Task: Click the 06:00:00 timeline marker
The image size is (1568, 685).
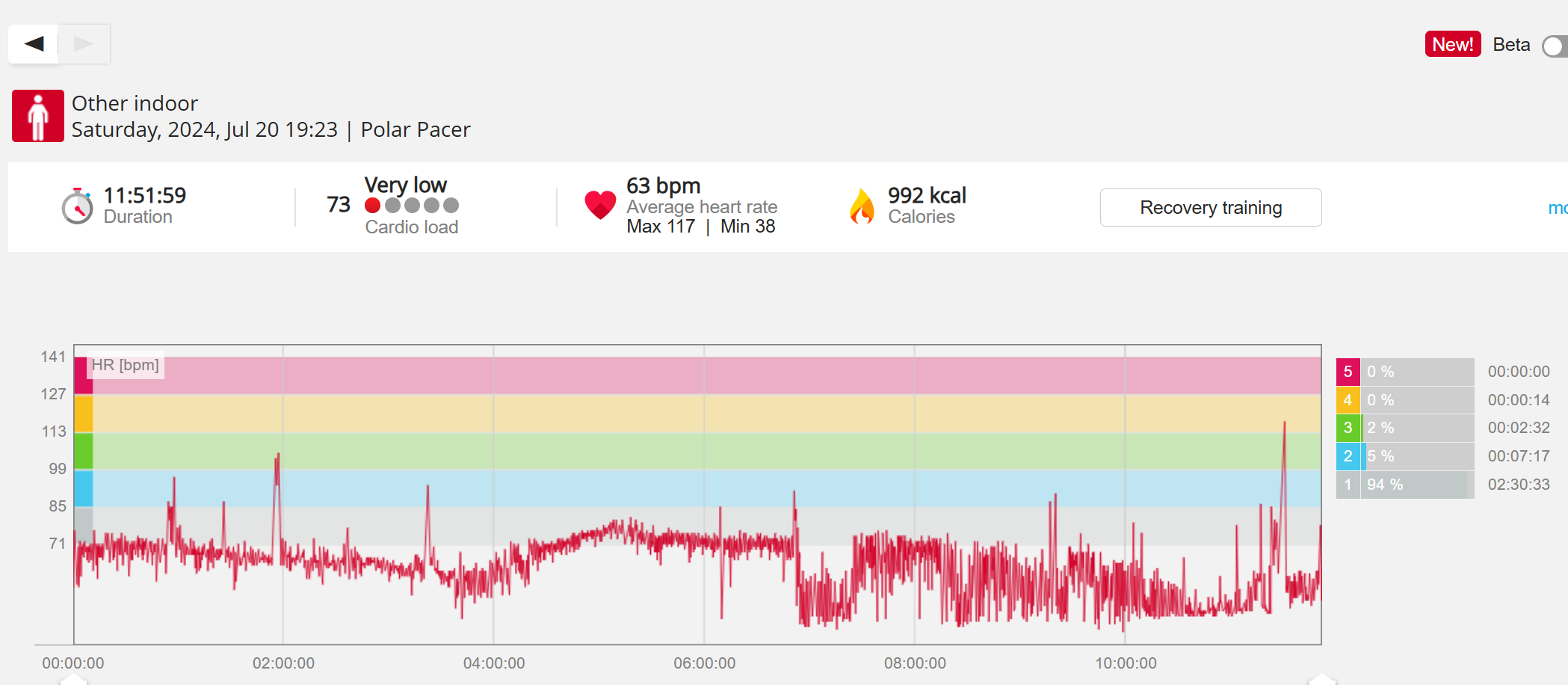Action: coord(704,663)
